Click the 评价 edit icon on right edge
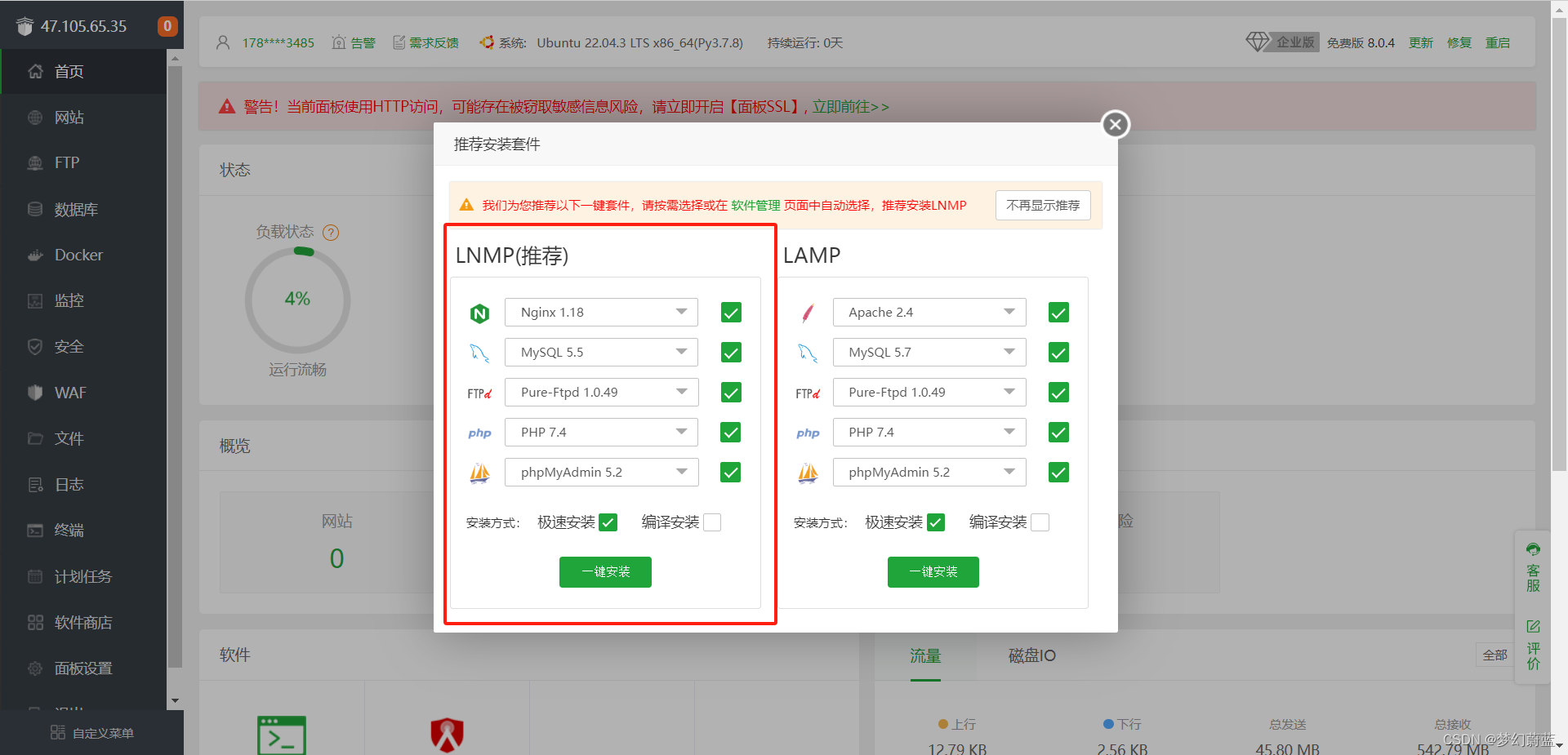The width and height of the screenshot is (1568, 755). pos(1533,627)
